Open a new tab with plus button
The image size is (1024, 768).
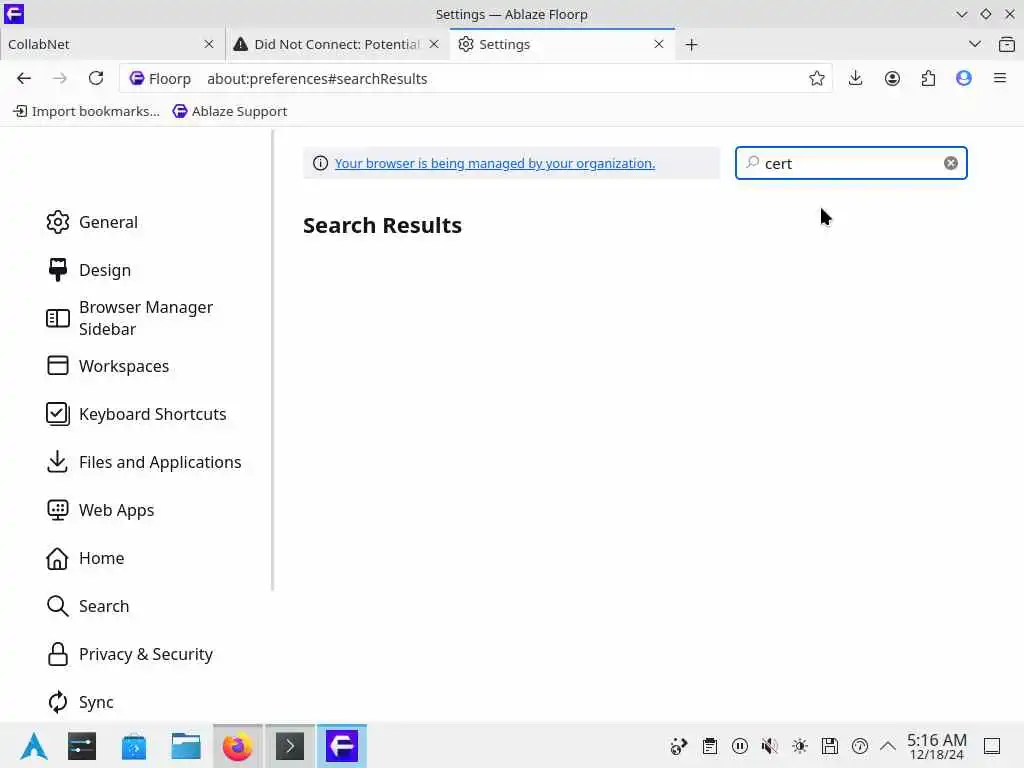point(692,44)
